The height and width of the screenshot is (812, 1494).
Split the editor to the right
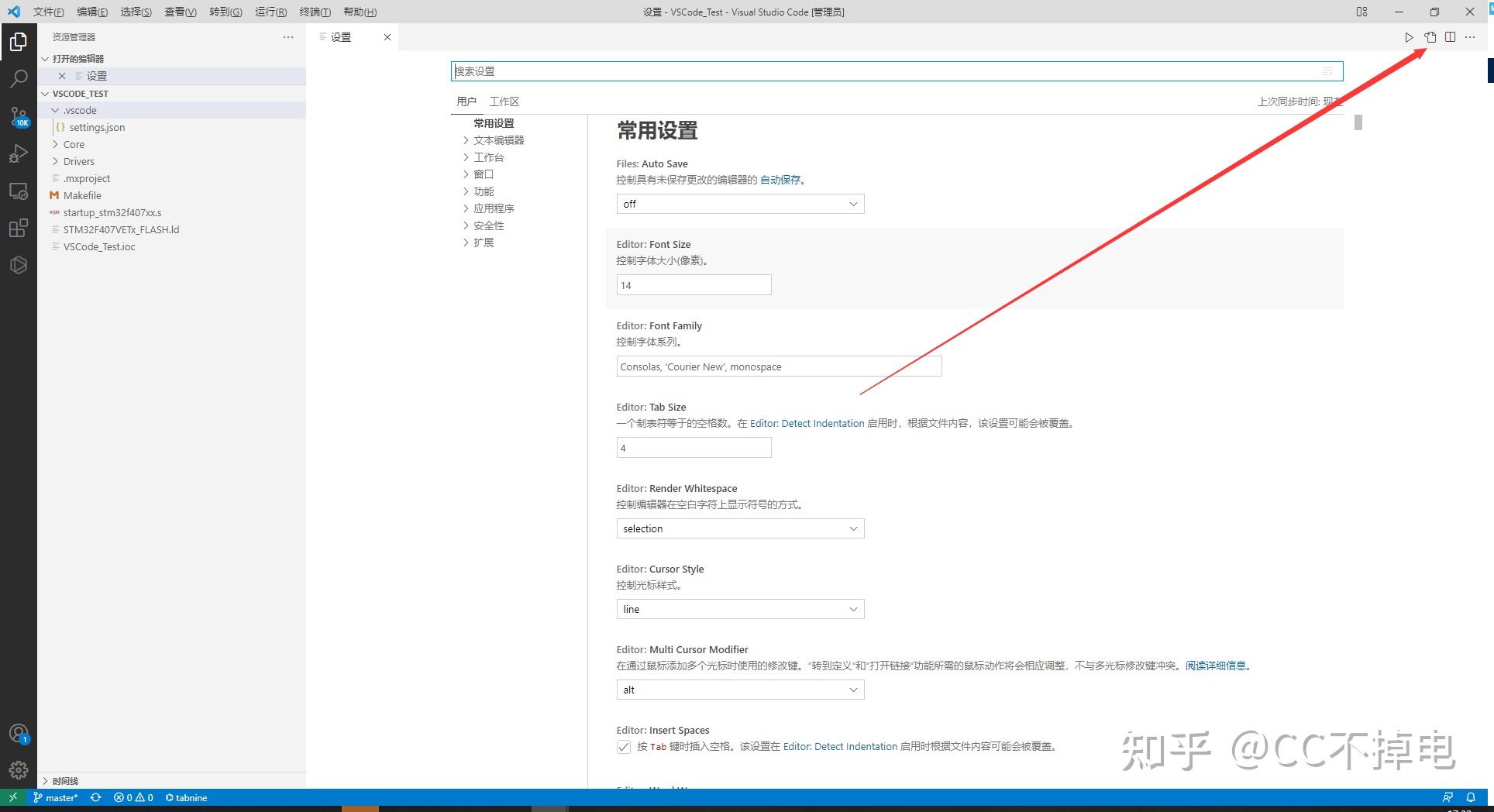[x=1450, y=37]
